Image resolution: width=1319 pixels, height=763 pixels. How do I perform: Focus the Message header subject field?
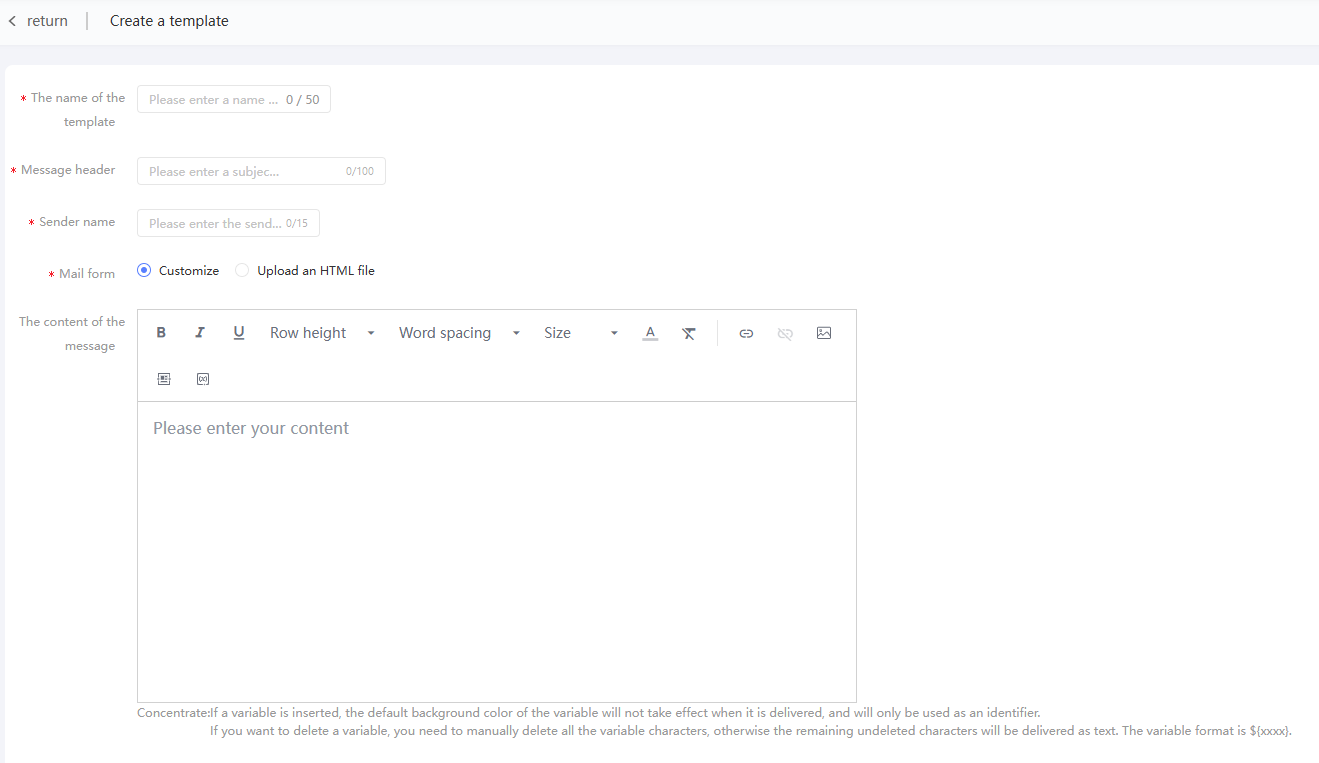click(x=261, y=171)
